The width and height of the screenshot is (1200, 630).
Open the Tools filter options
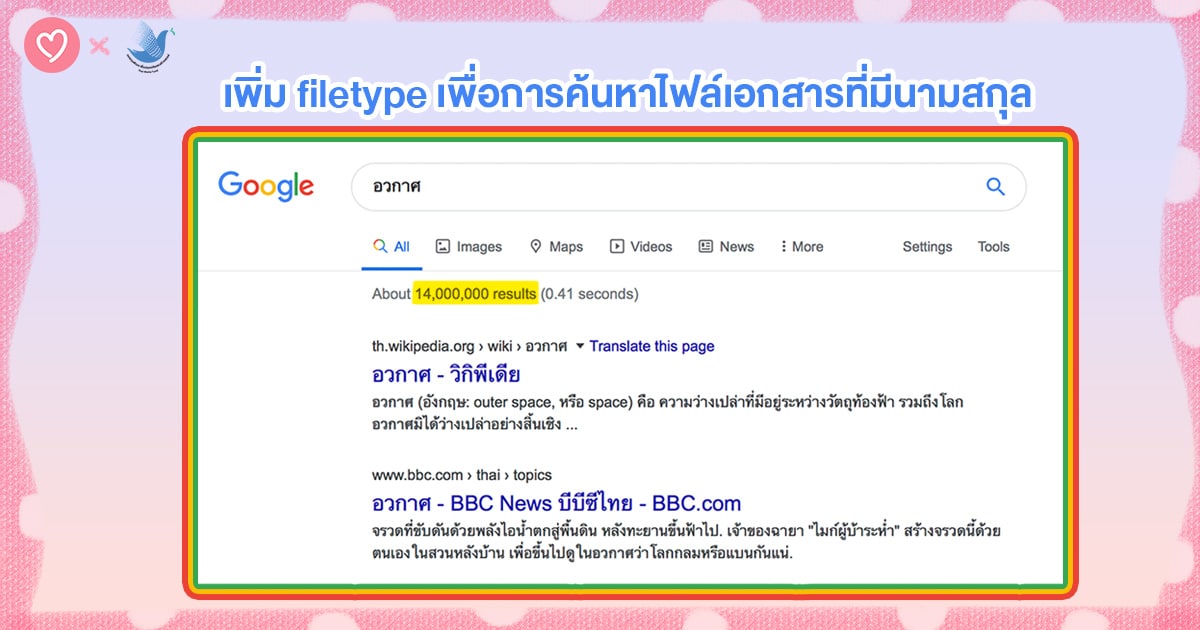[993, 247]
